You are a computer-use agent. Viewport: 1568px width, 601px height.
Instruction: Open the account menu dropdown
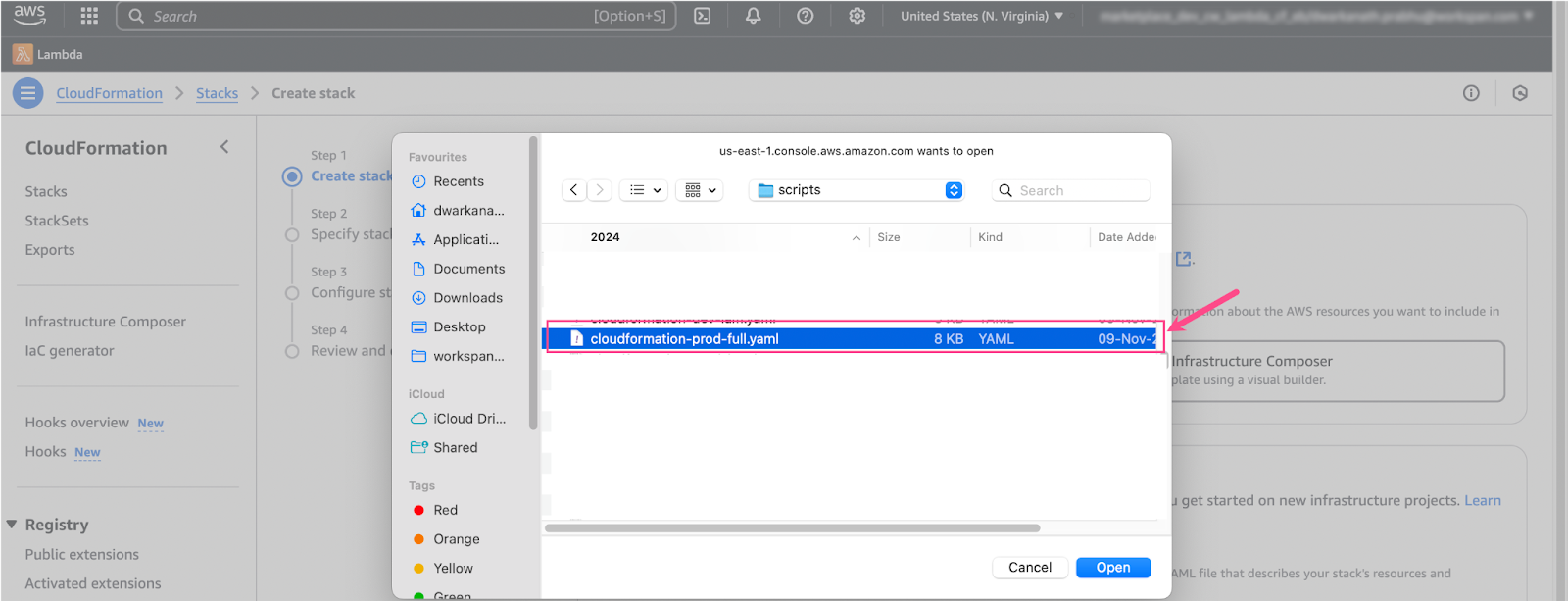1317,16
